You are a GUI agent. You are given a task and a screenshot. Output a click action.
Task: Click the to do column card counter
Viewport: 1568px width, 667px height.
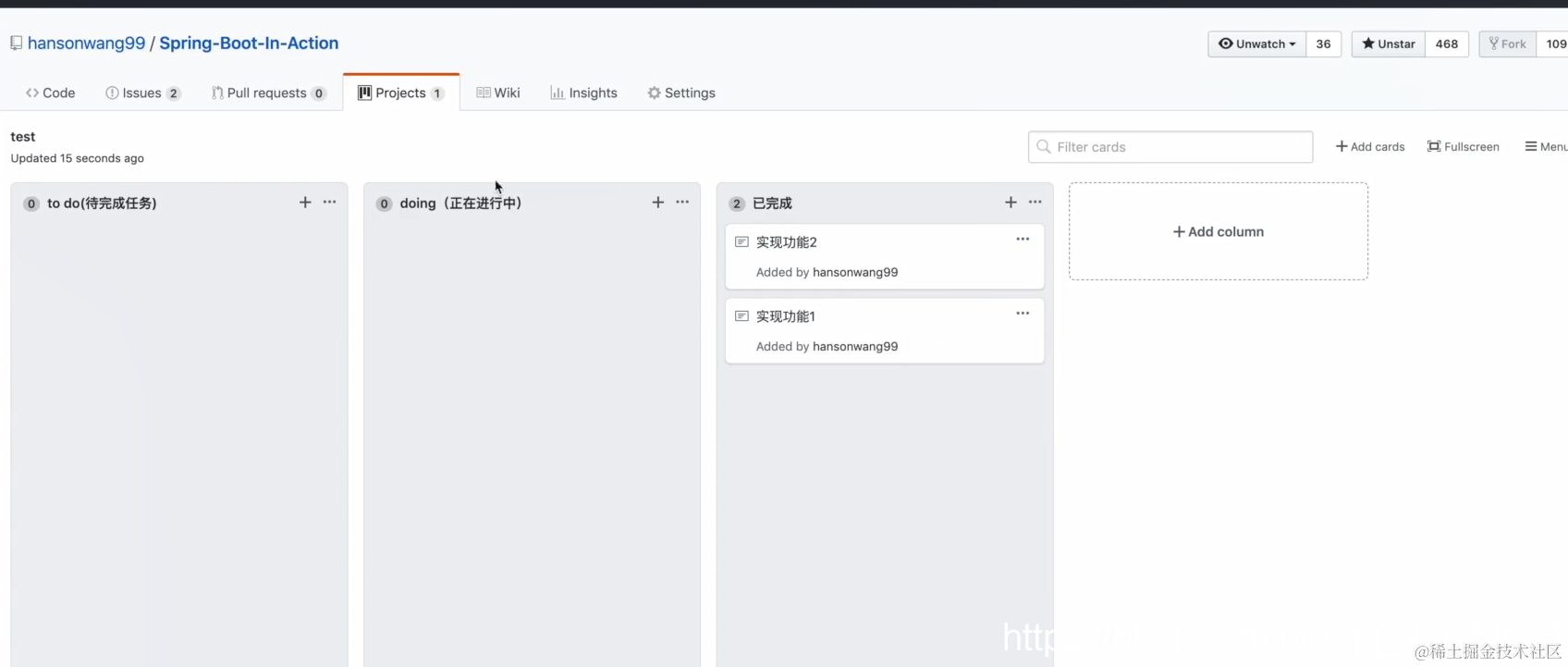tap(31, 204)
